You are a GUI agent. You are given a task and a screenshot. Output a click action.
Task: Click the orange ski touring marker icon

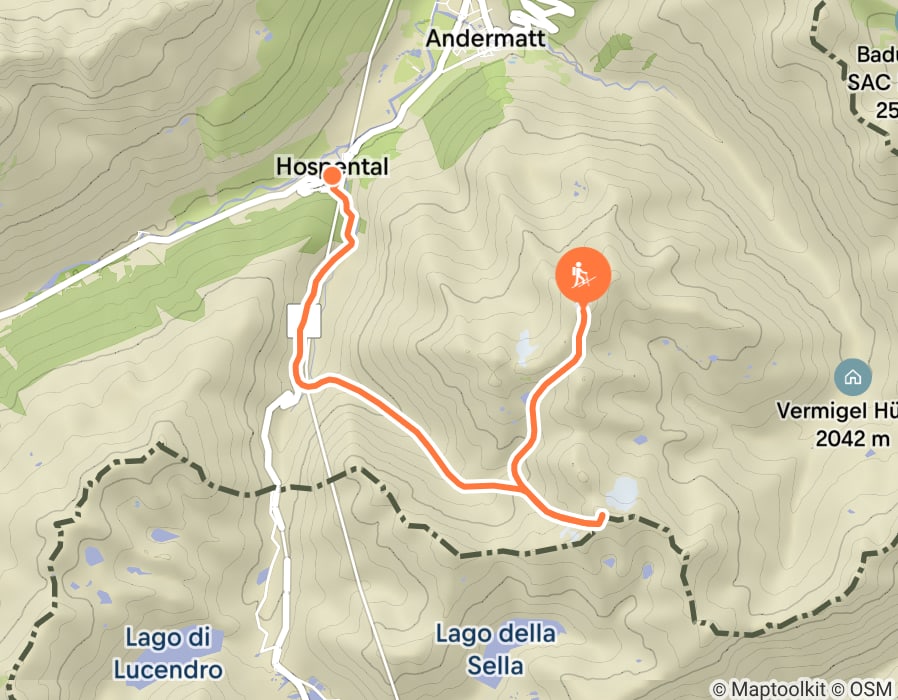[x=583, y=275]
